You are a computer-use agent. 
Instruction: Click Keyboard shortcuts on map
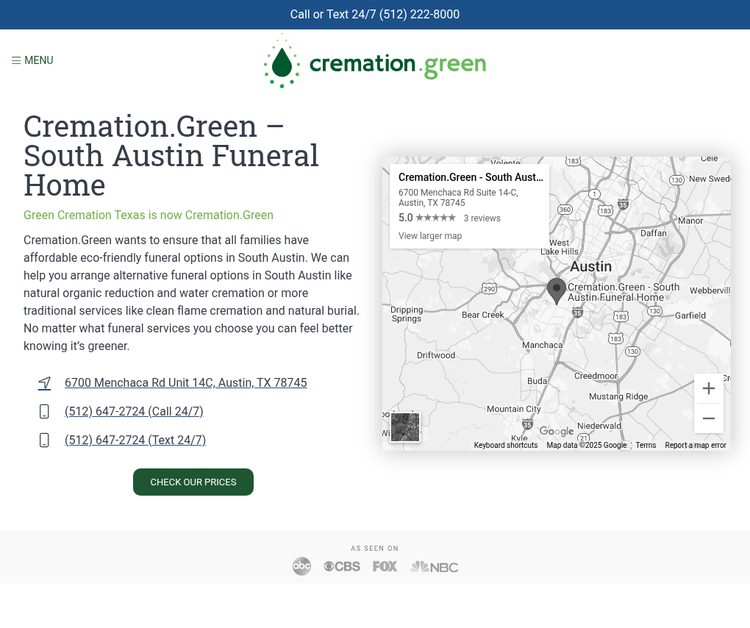point(505,445)
